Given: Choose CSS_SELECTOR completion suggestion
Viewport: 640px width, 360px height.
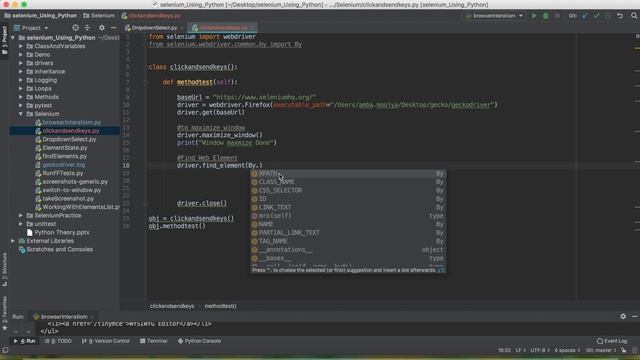Looking at the screenshot, I should pyautogui.click(x=348, y=191).
